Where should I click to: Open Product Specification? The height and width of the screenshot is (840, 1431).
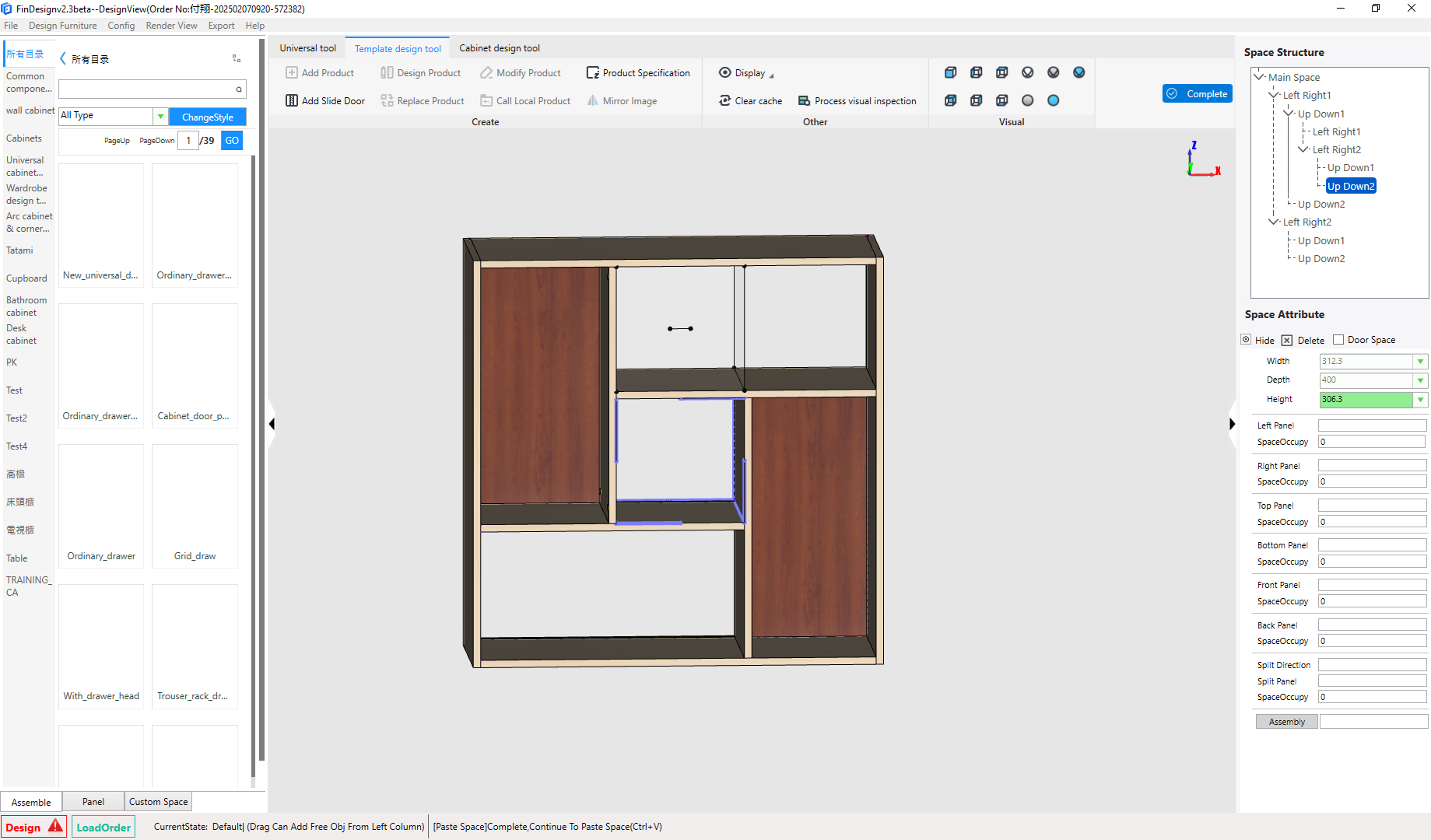pos(638,72)
